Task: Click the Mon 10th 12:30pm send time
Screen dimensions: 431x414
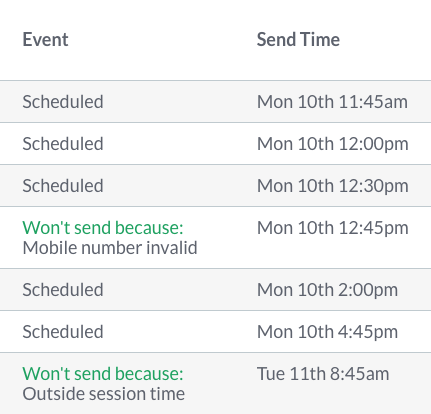Action: [x=333, y=186]
